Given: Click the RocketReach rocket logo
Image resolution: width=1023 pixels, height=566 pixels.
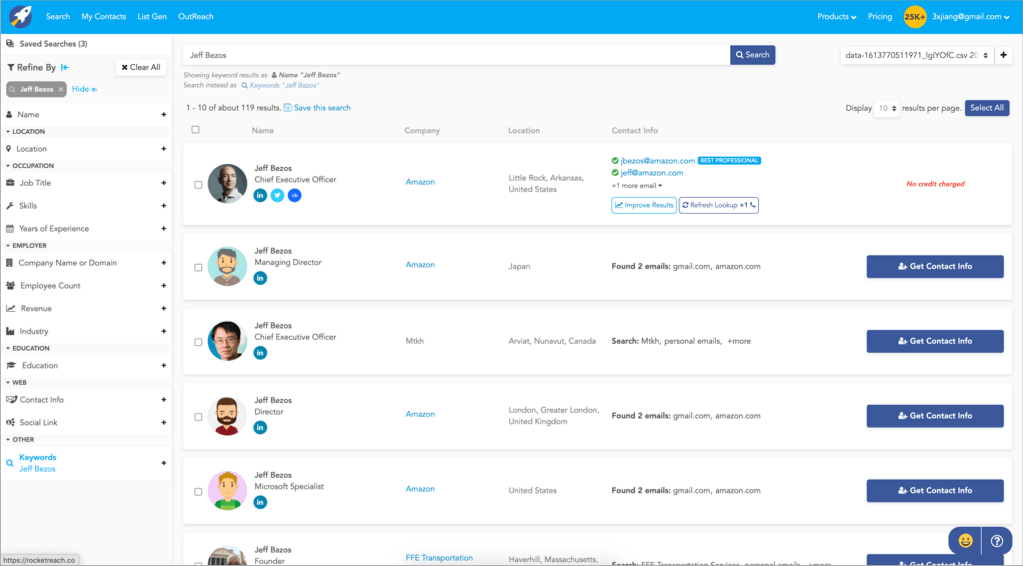Looking at the screenshot, I should coord(20,16).
